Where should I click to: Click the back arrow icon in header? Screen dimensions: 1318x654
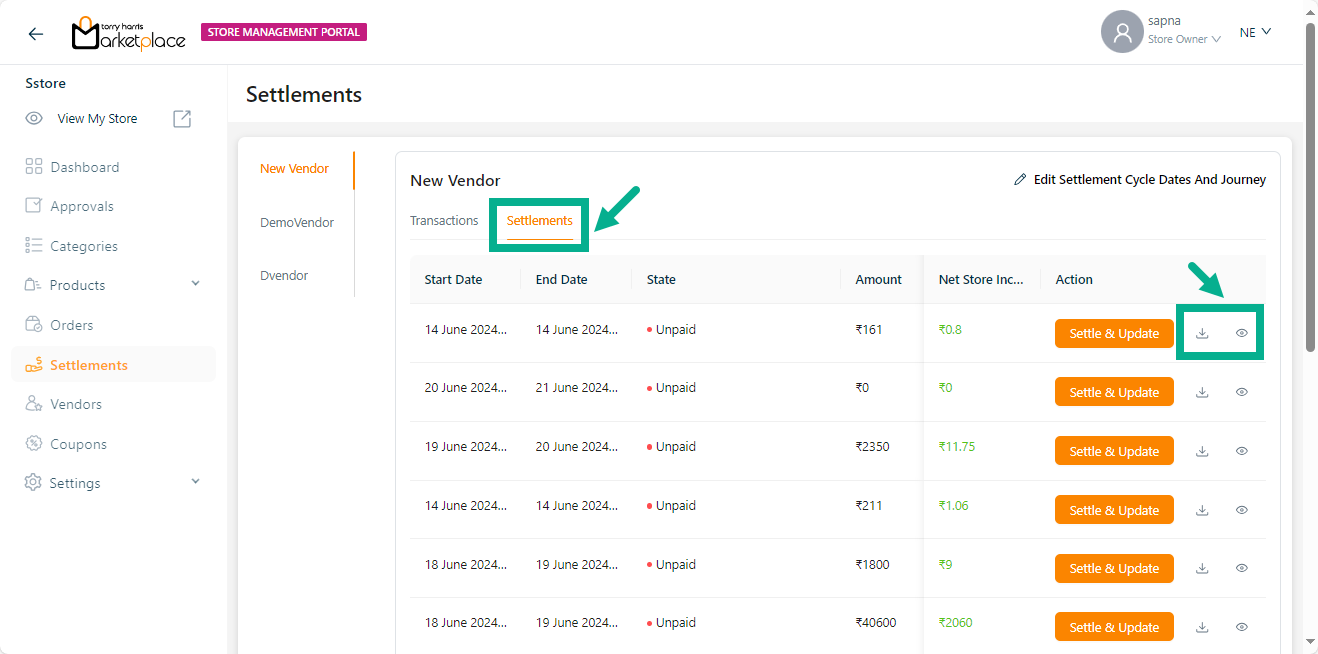[36, 33]
